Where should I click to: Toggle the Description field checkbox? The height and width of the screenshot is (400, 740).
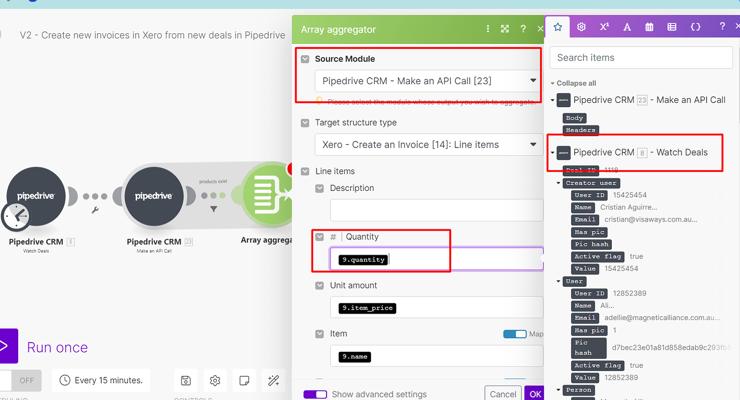click(x=320, y=188)
